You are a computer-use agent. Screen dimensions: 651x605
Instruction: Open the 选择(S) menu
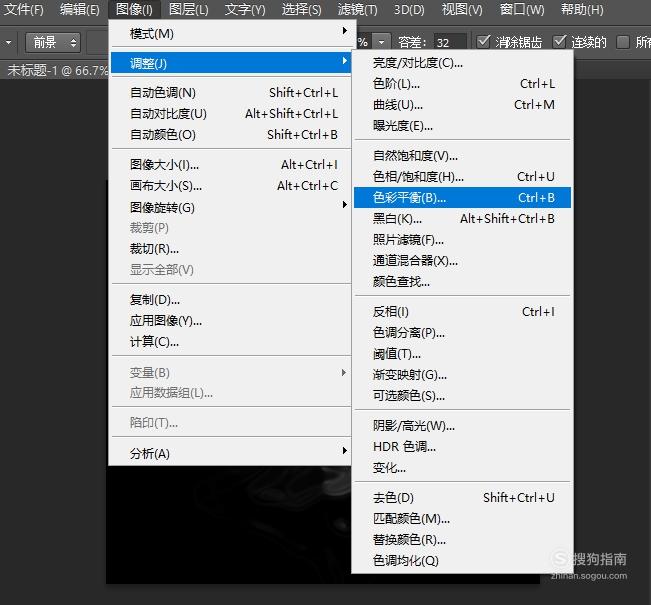click(301, 9)
